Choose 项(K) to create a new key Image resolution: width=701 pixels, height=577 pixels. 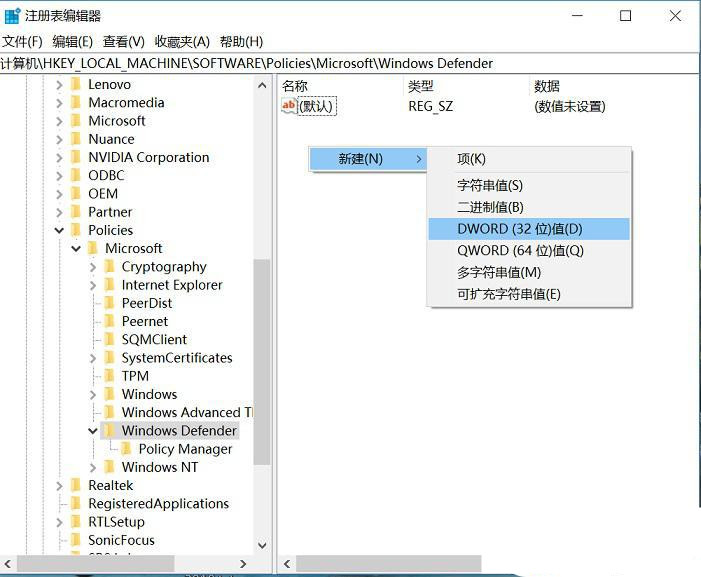tap(529, 159)
